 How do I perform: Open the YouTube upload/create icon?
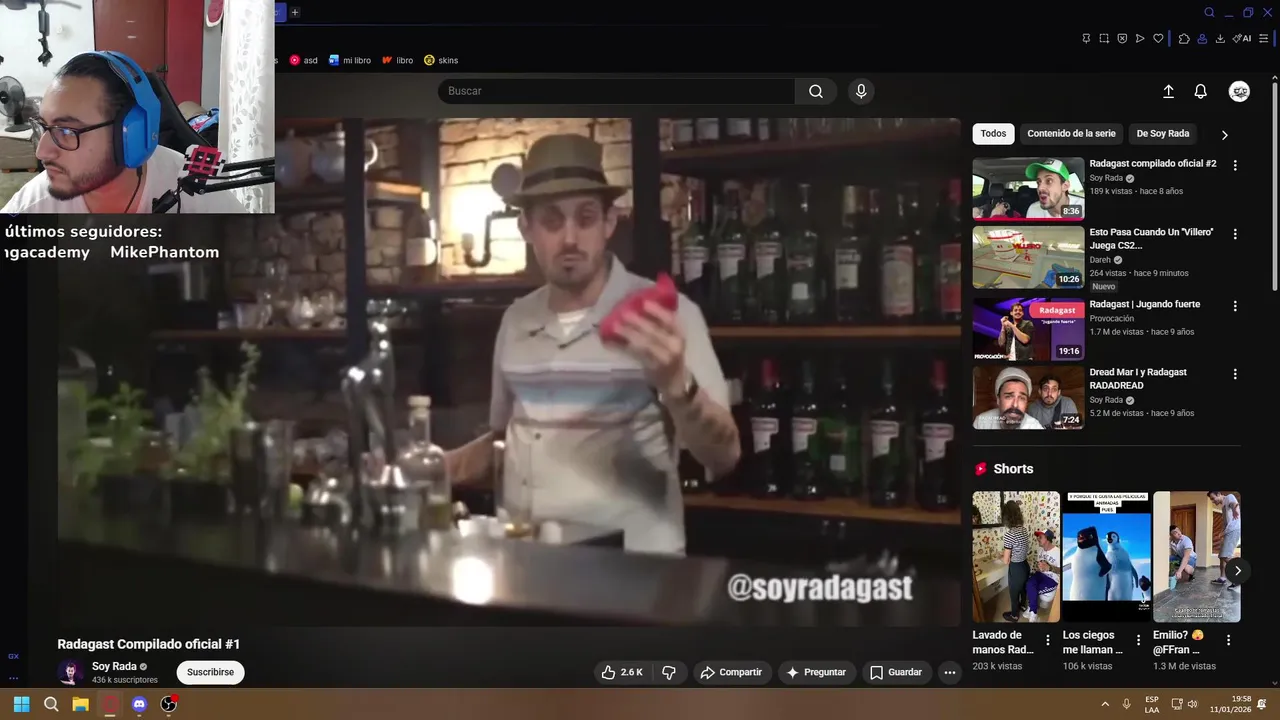pos(1168,91)
